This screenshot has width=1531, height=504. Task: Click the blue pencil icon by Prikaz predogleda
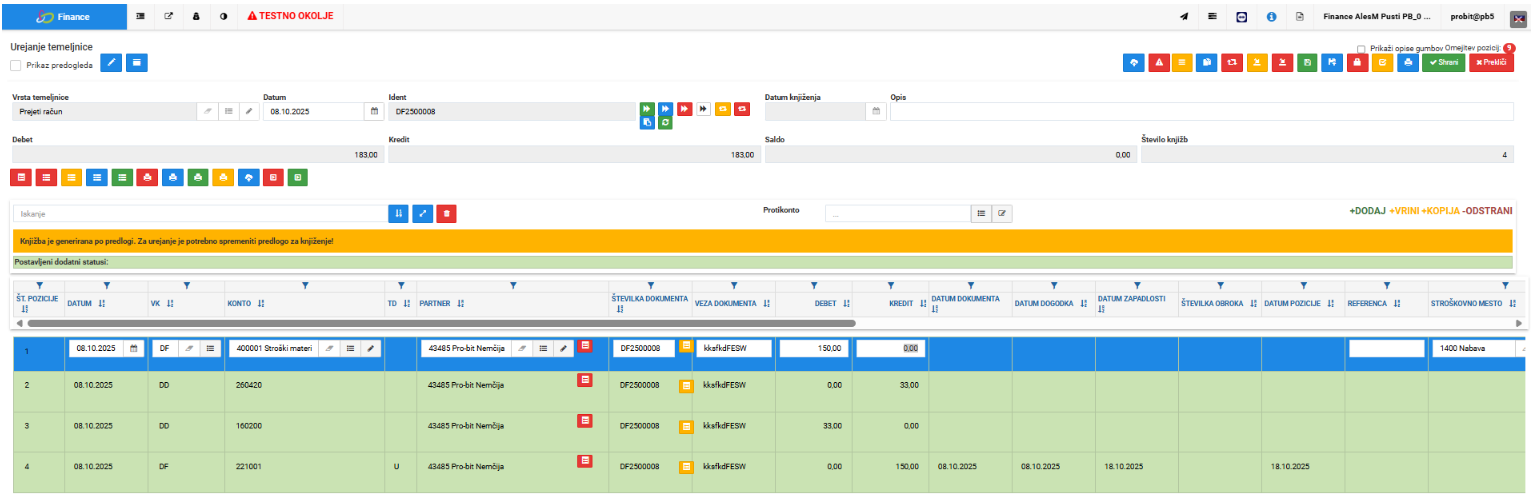(x=112, y=63)
